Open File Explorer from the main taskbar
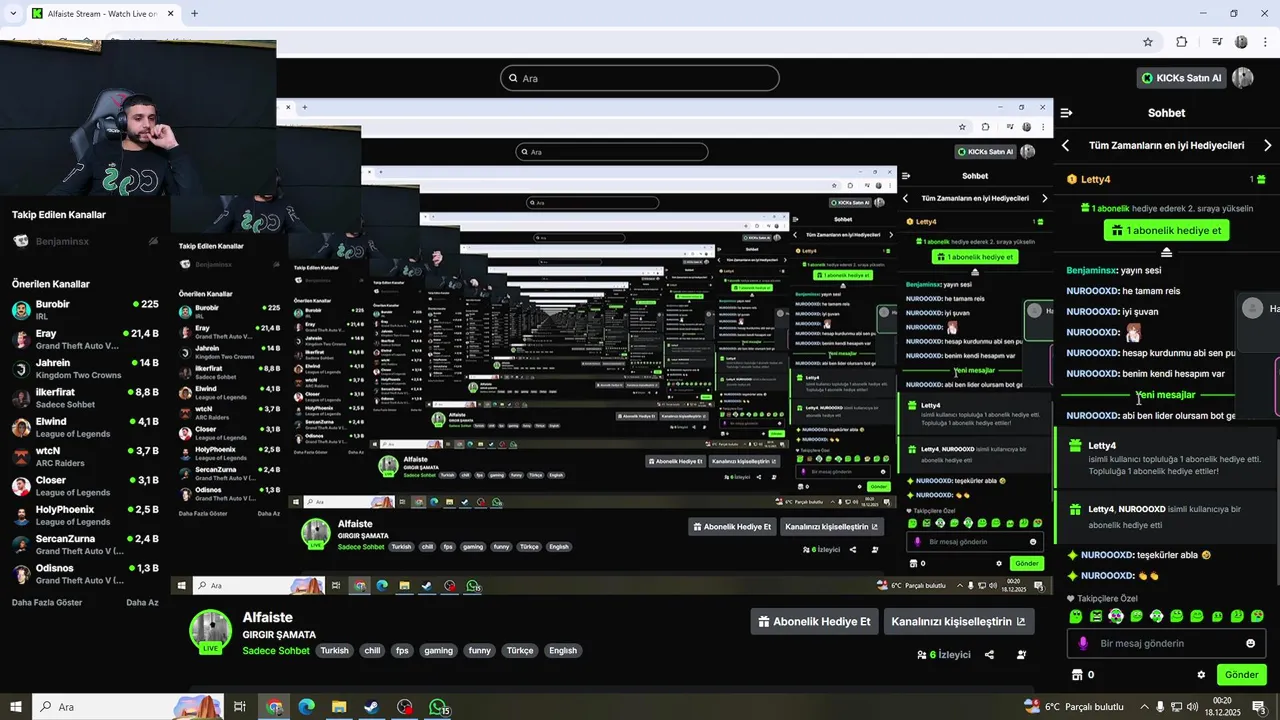This screenshot has height=720, width=1280. point(339,707)
